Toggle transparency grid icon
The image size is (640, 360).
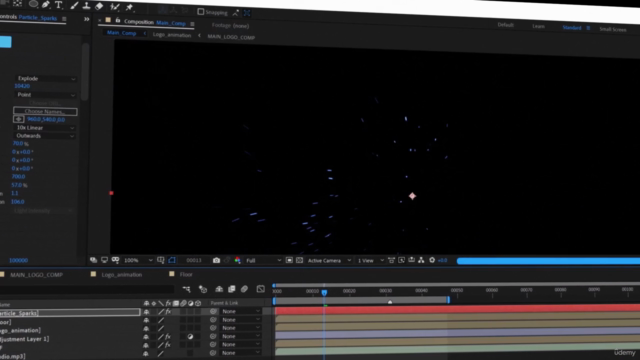click(x=300, y=260)
